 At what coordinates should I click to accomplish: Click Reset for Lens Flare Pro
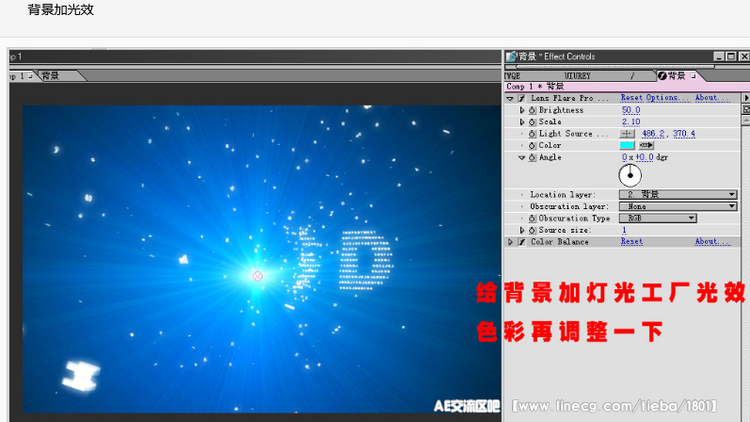coord(632,98)
